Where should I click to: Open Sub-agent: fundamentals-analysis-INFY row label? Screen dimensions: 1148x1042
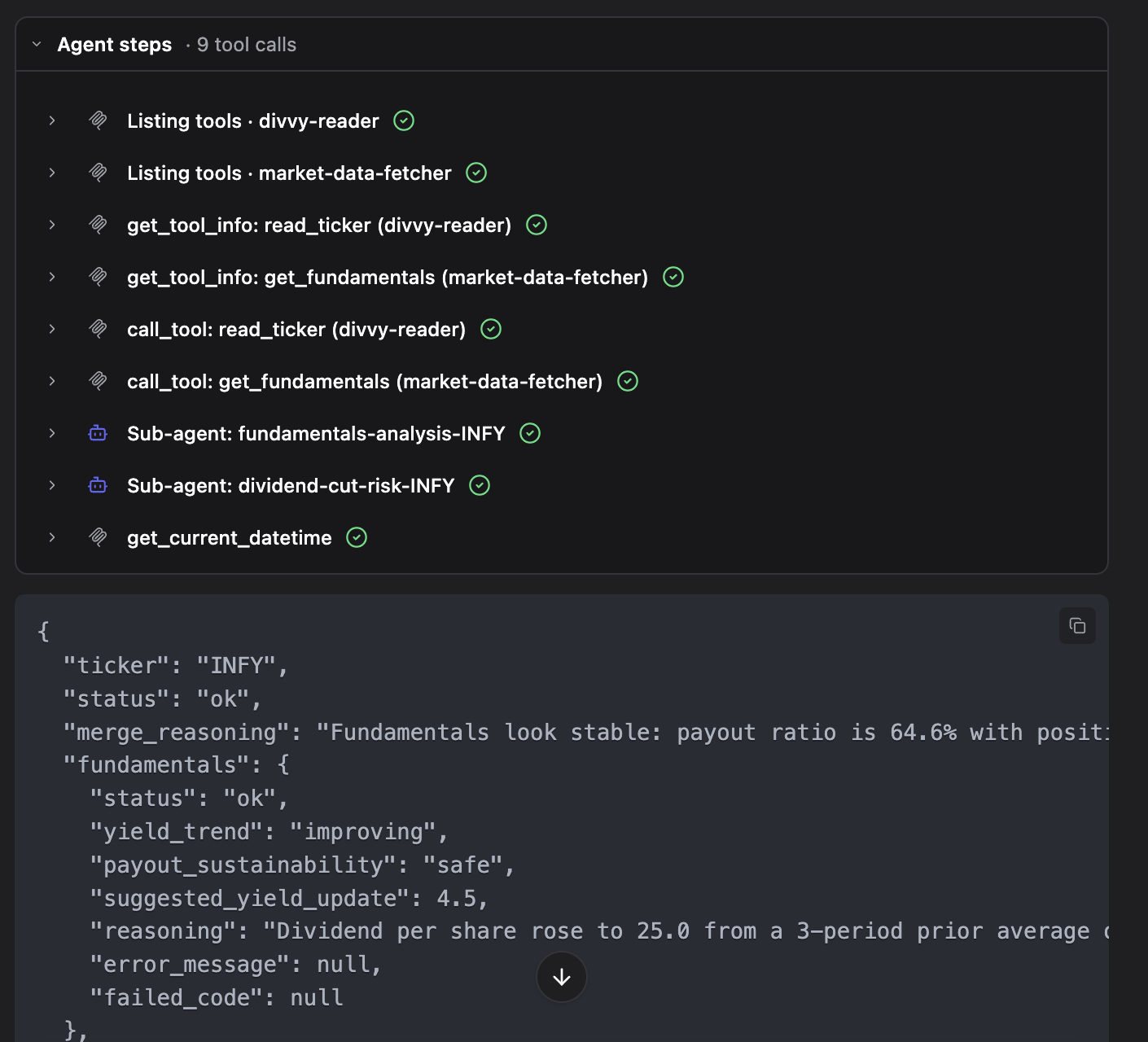[316, 433]
